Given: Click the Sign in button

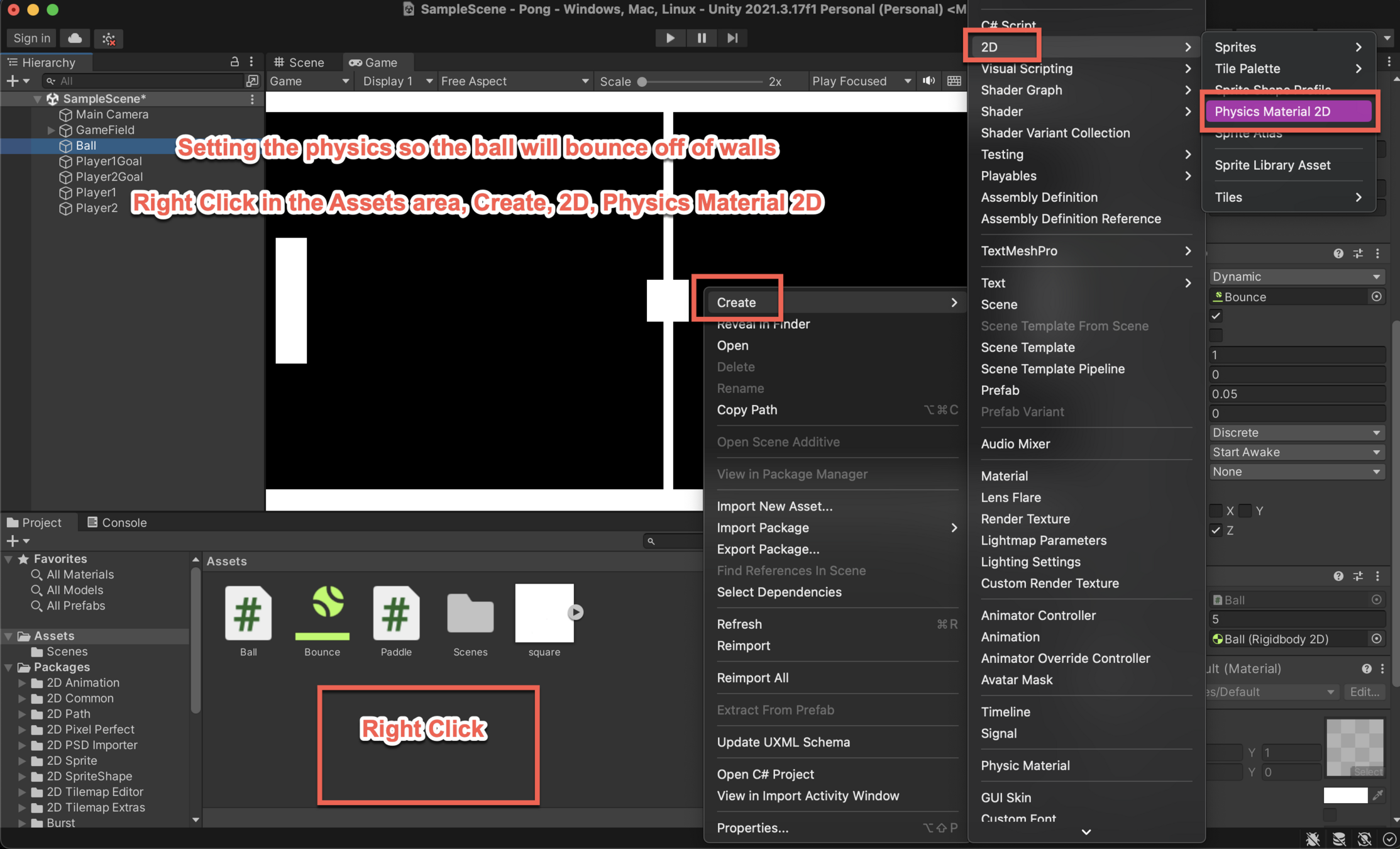Looking at the screenshot, I should point(31,38).
